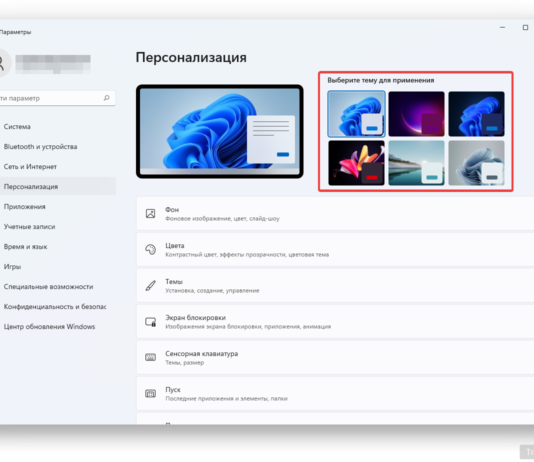Click the Темы brush icon
This screenshot has height=462, width=534.
point(151,286)
